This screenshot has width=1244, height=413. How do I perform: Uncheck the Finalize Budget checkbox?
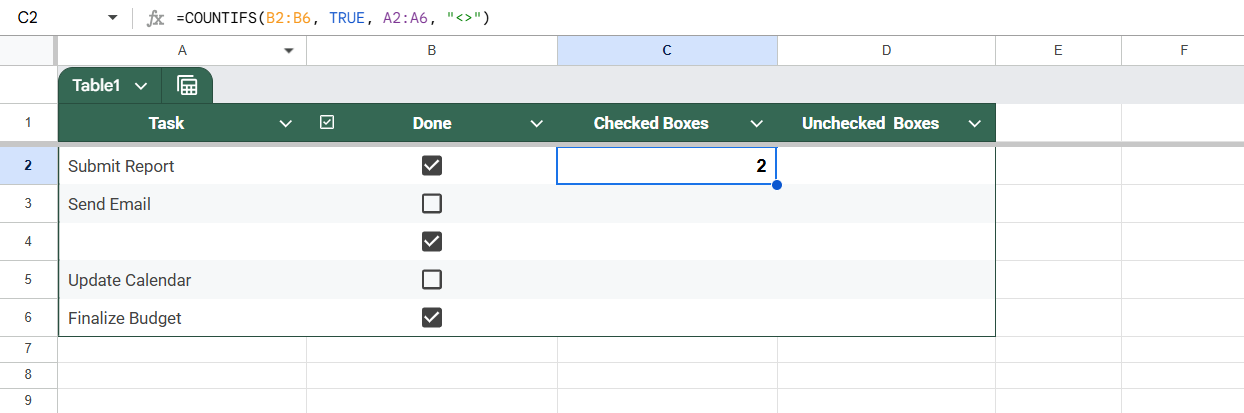[432, 318]
